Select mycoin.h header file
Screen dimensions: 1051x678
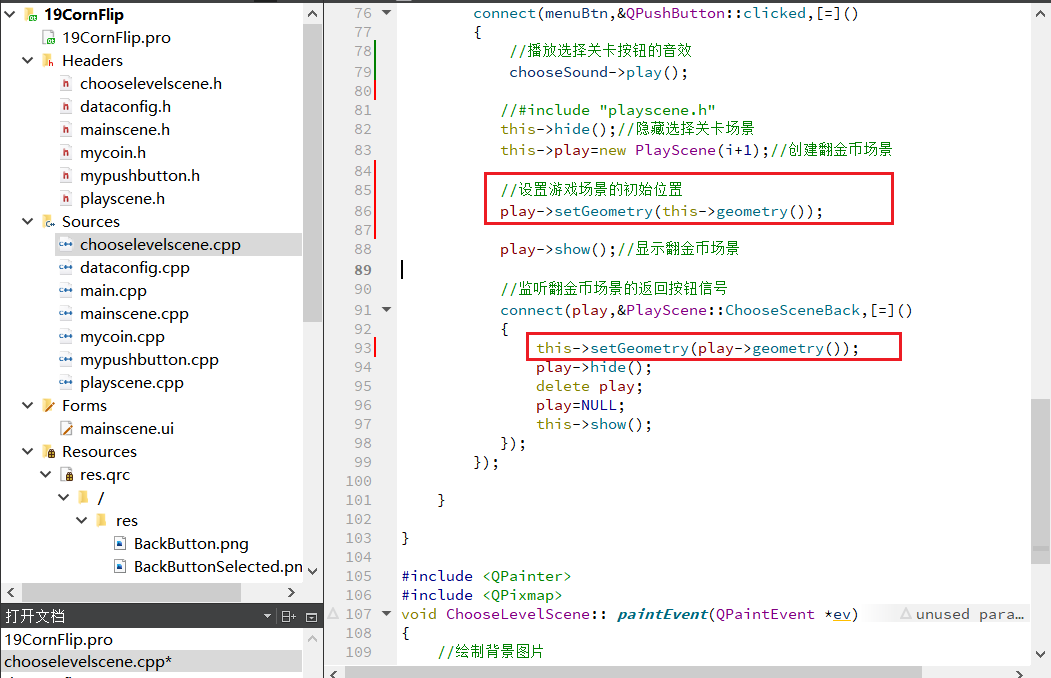tap(113, 153)
